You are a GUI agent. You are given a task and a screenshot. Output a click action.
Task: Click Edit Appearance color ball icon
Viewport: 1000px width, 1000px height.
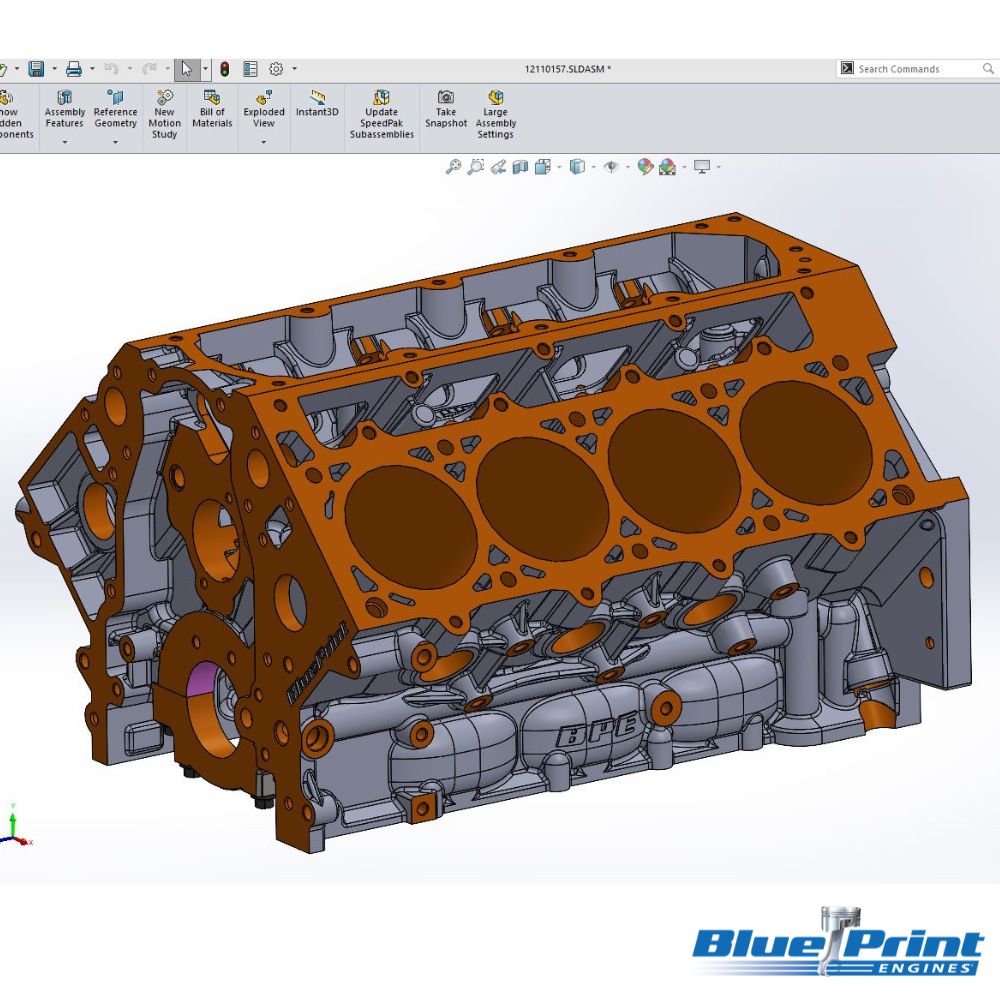pos(645,167)
